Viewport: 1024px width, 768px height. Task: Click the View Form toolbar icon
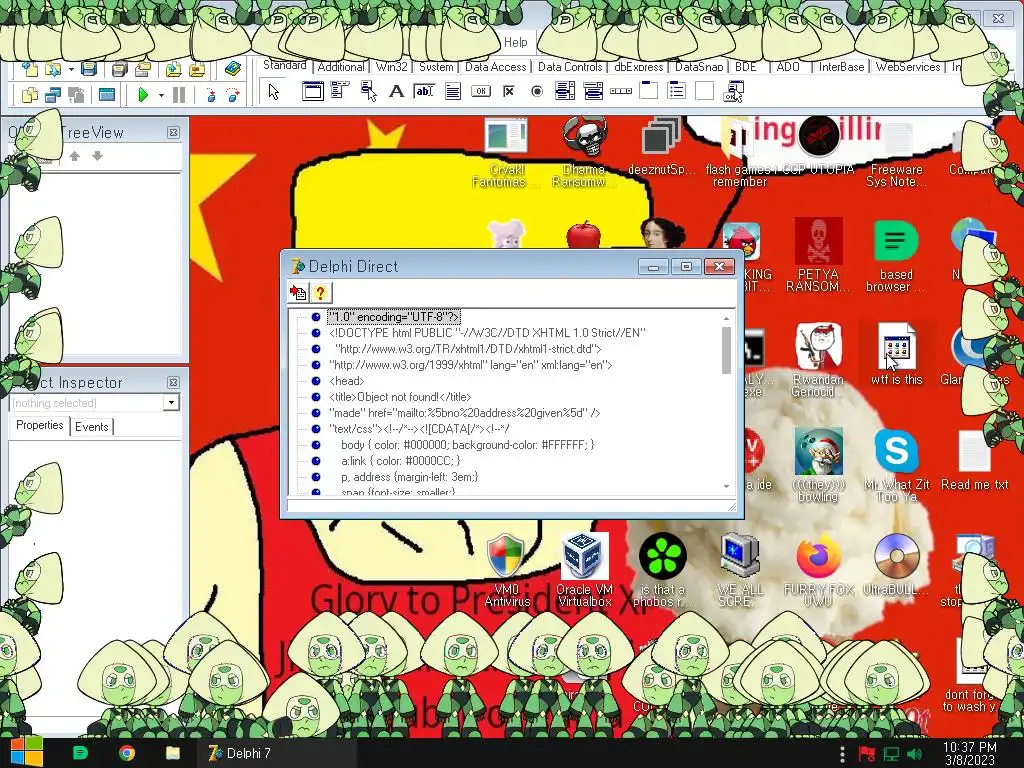(x=52, y=95)
